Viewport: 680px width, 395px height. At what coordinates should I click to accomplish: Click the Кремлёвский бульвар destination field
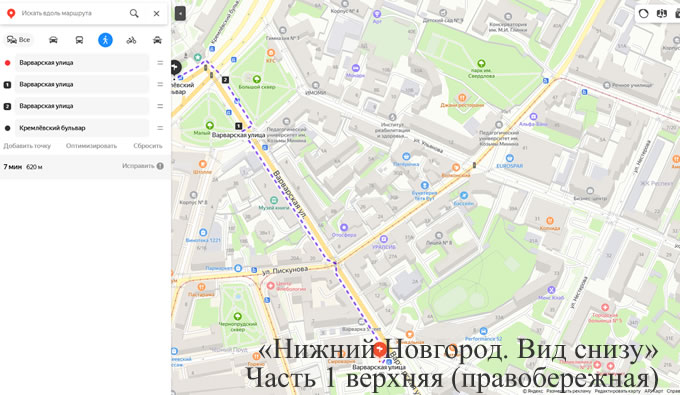click(x=82, y=128)
